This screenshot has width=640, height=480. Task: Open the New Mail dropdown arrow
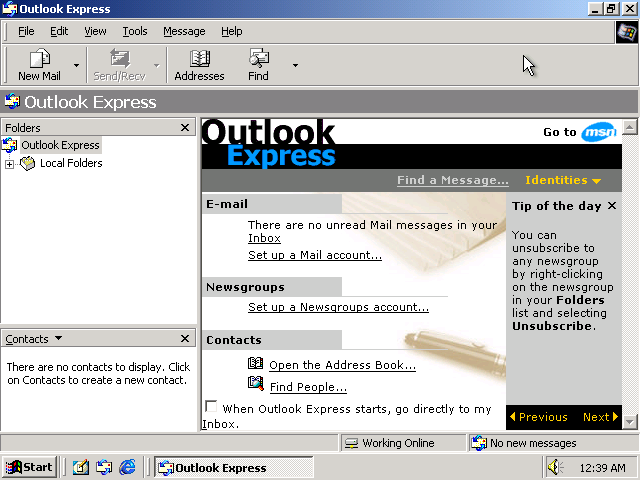point(76,65)
